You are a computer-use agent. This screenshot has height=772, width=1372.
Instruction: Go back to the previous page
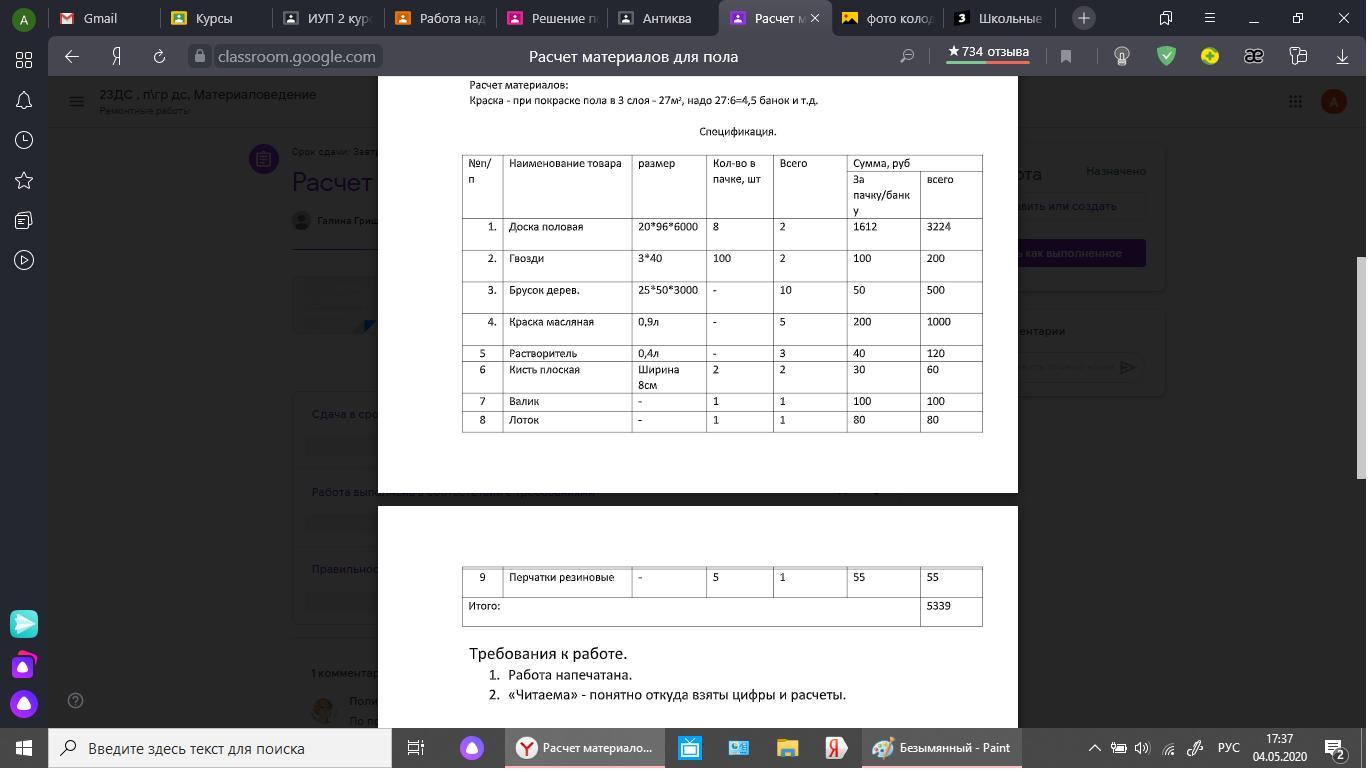point(71,57)
